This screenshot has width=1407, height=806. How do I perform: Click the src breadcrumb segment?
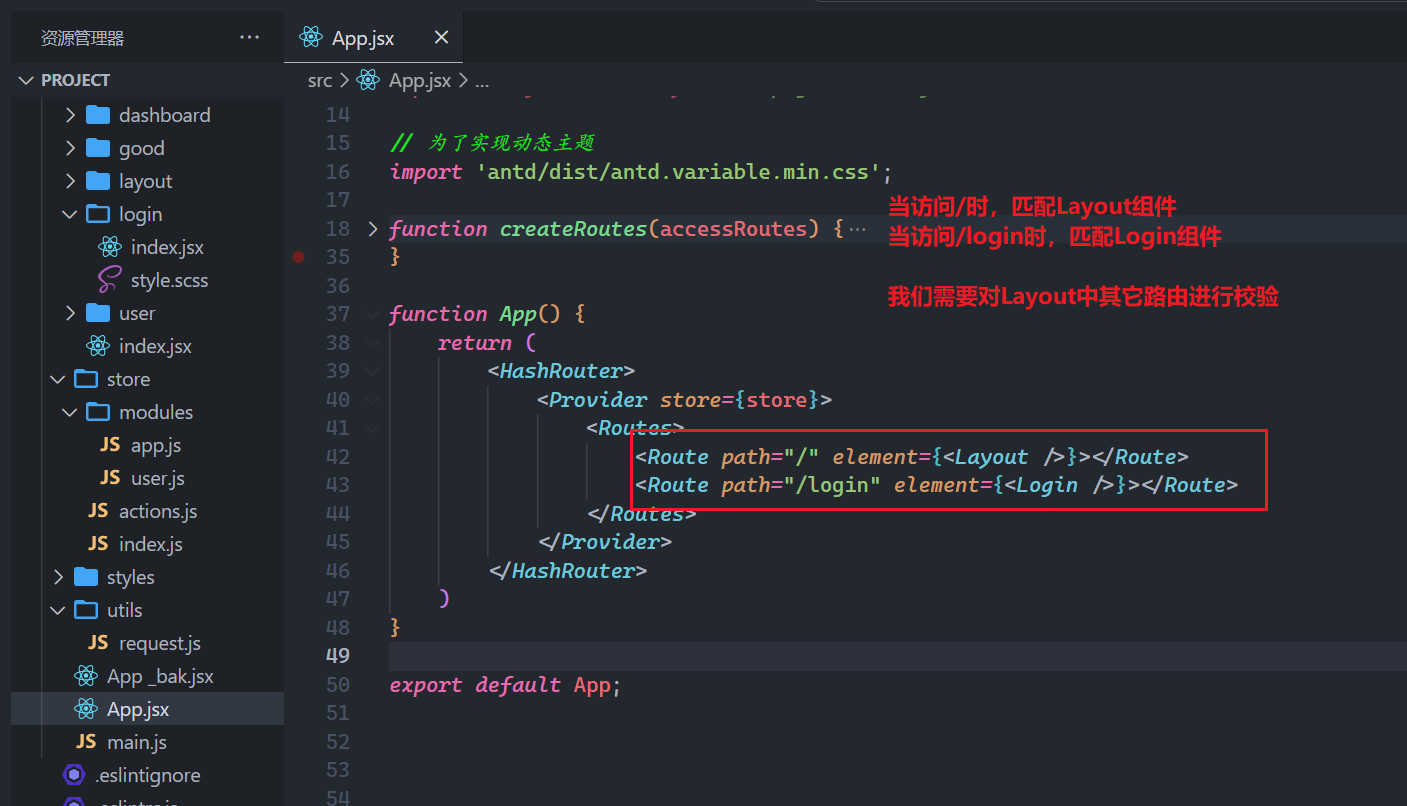click(320, 80)
